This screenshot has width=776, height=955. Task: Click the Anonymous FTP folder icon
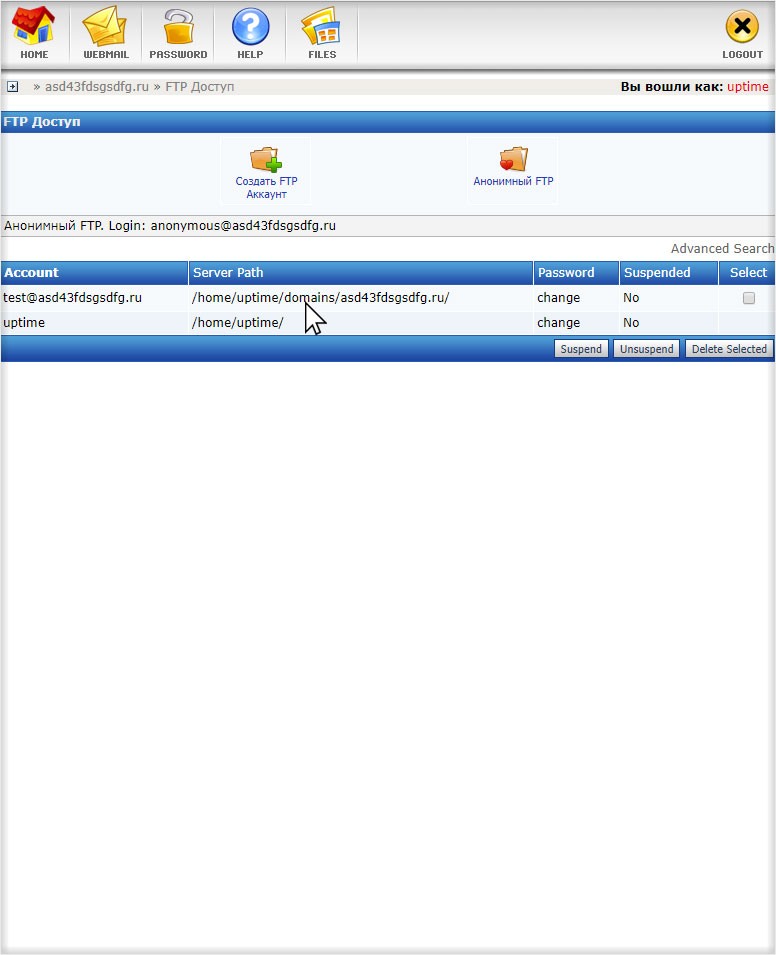(513, 159)
